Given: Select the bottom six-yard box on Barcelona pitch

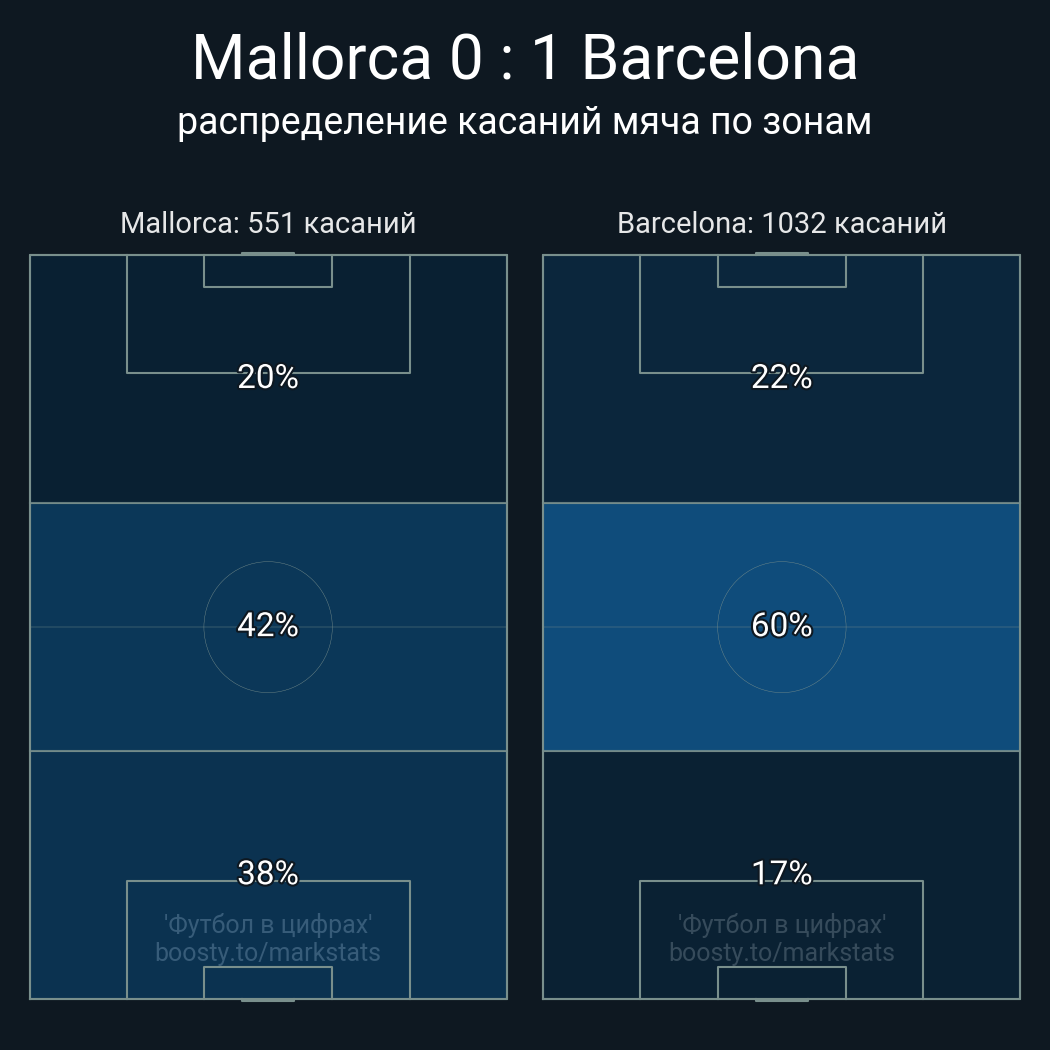Looking at the screenshot, I should click(x=781, y=982).
